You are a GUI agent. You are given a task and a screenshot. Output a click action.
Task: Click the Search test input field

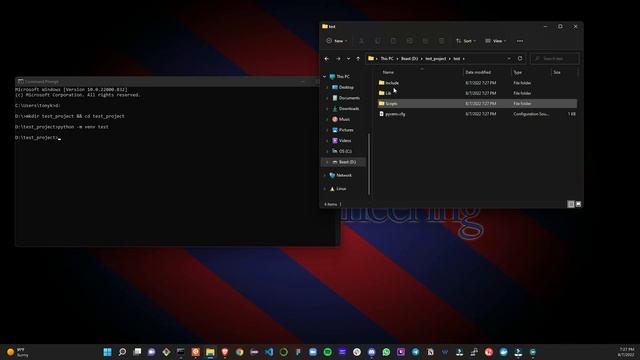(554, 59)
